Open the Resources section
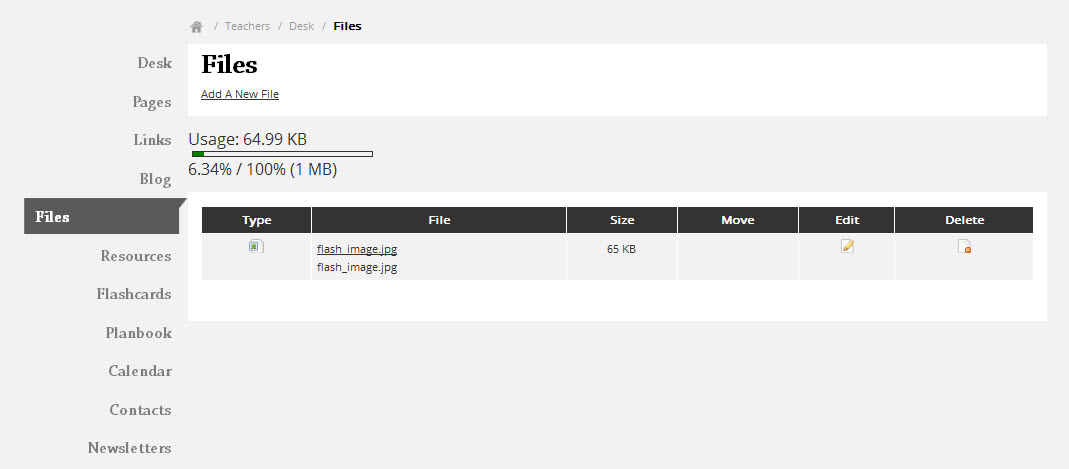 136,256
